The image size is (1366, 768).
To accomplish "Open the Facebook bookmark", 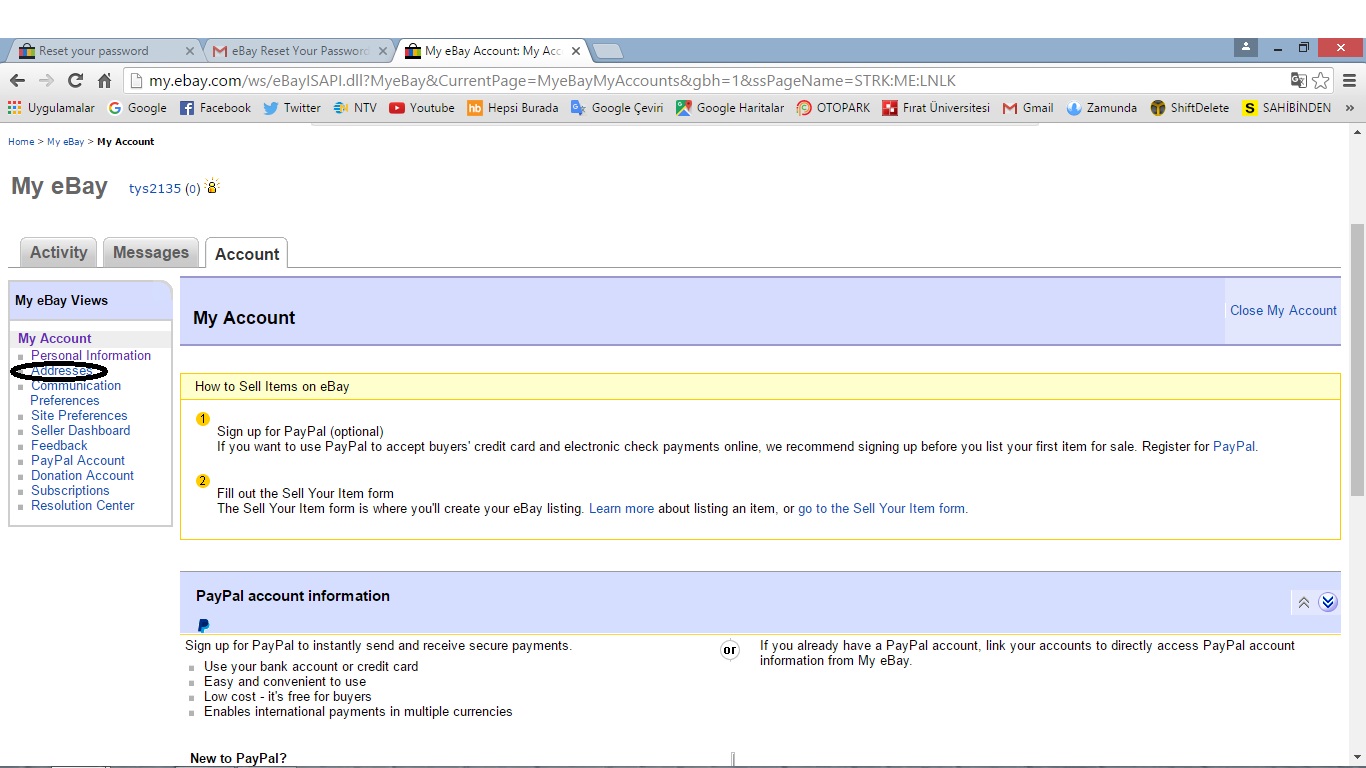I will pyautogui.click(x=215, y=108).
